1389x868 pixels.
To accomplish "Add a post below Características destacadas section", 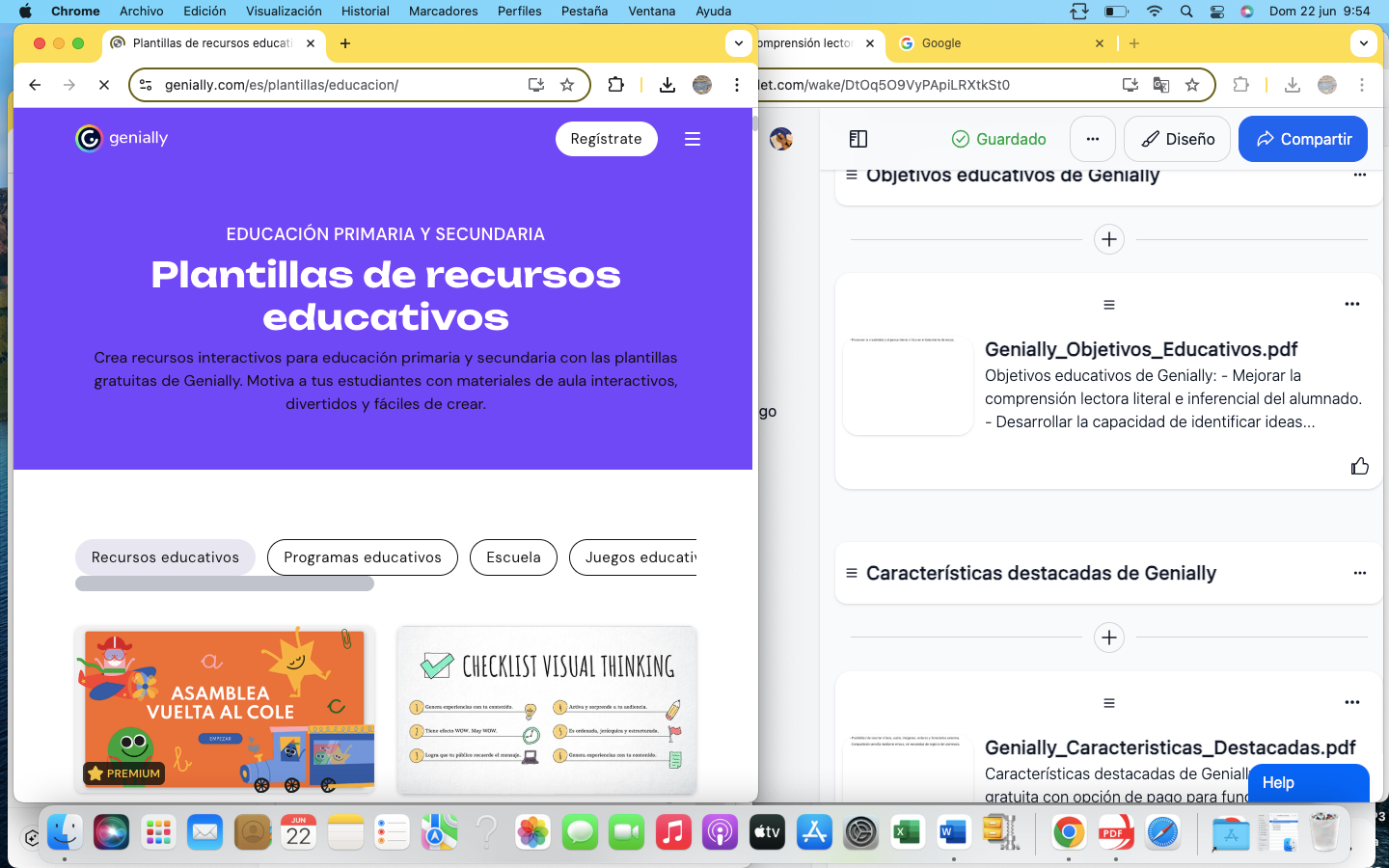I will pos(1109,637).
